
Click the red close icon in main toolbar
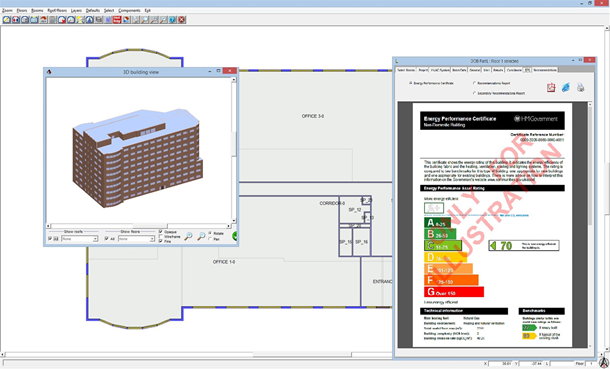point(182,19)
